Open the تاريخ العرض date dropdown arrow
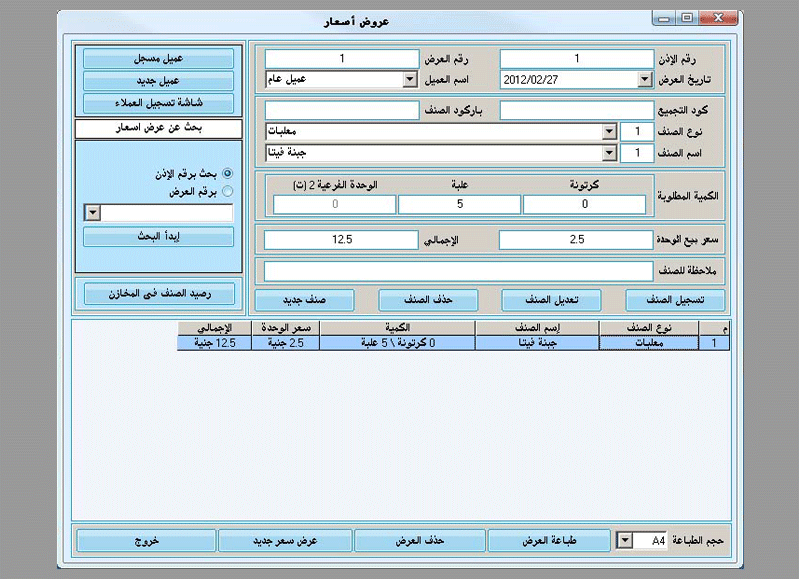 click(645, 80)
